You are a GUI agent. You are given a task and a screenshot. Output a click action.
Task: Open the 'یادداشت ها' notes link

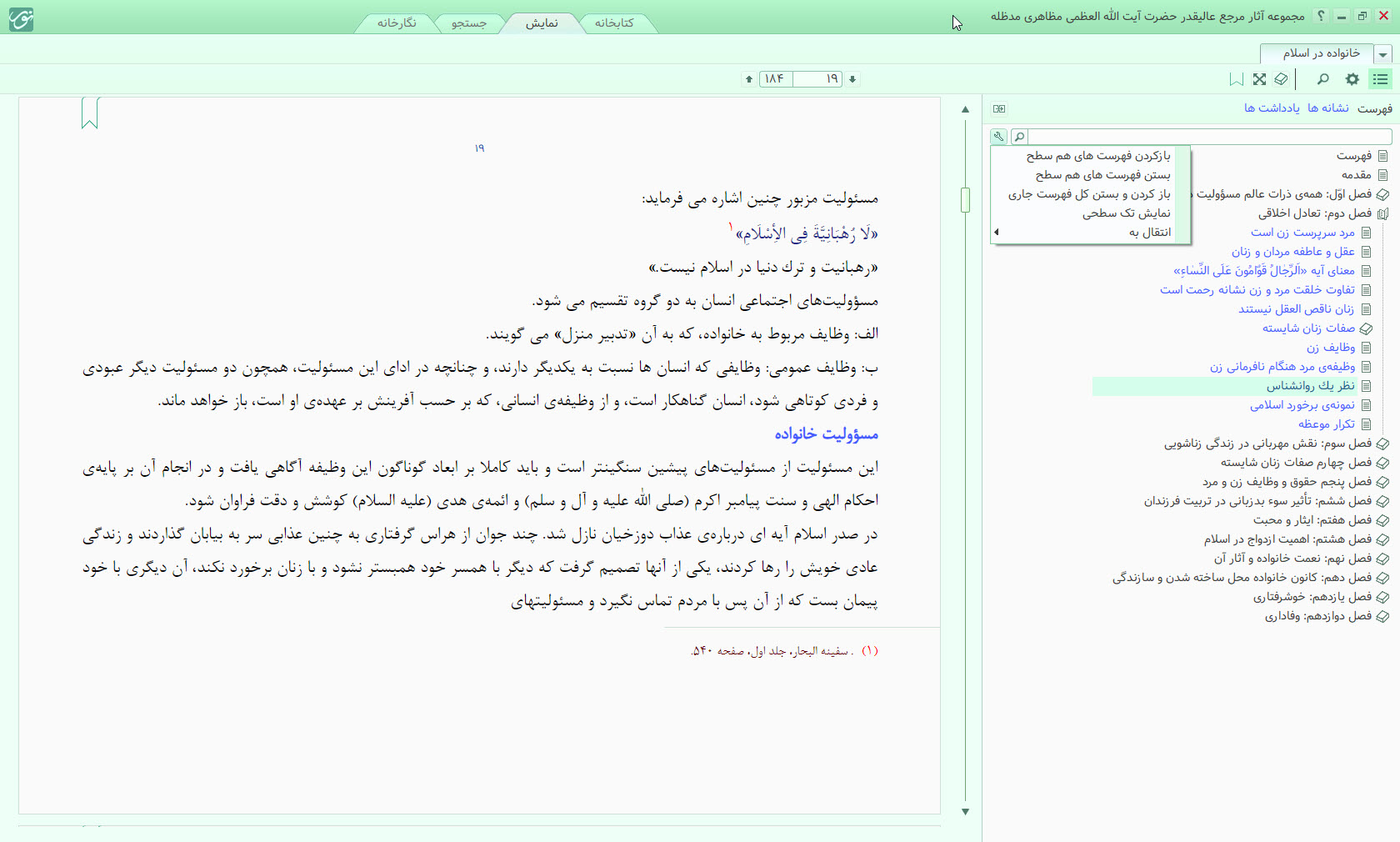point(1272,108)
